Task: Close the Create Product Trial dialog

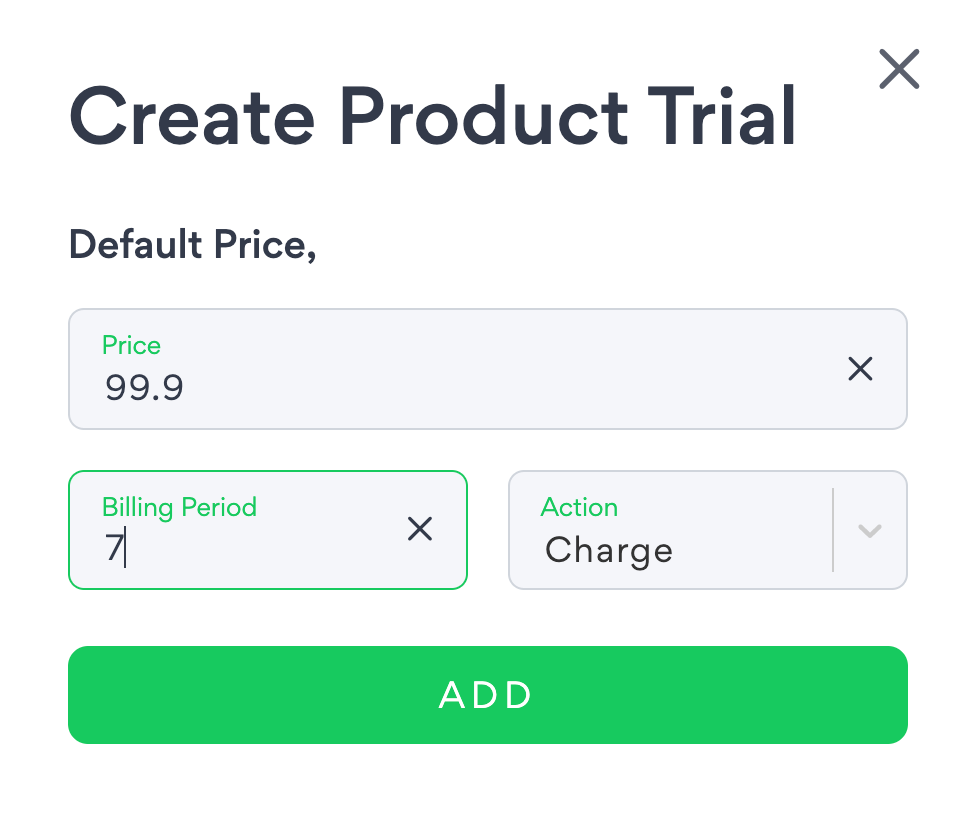Action: pyautogui.click(x=898, y=70)
